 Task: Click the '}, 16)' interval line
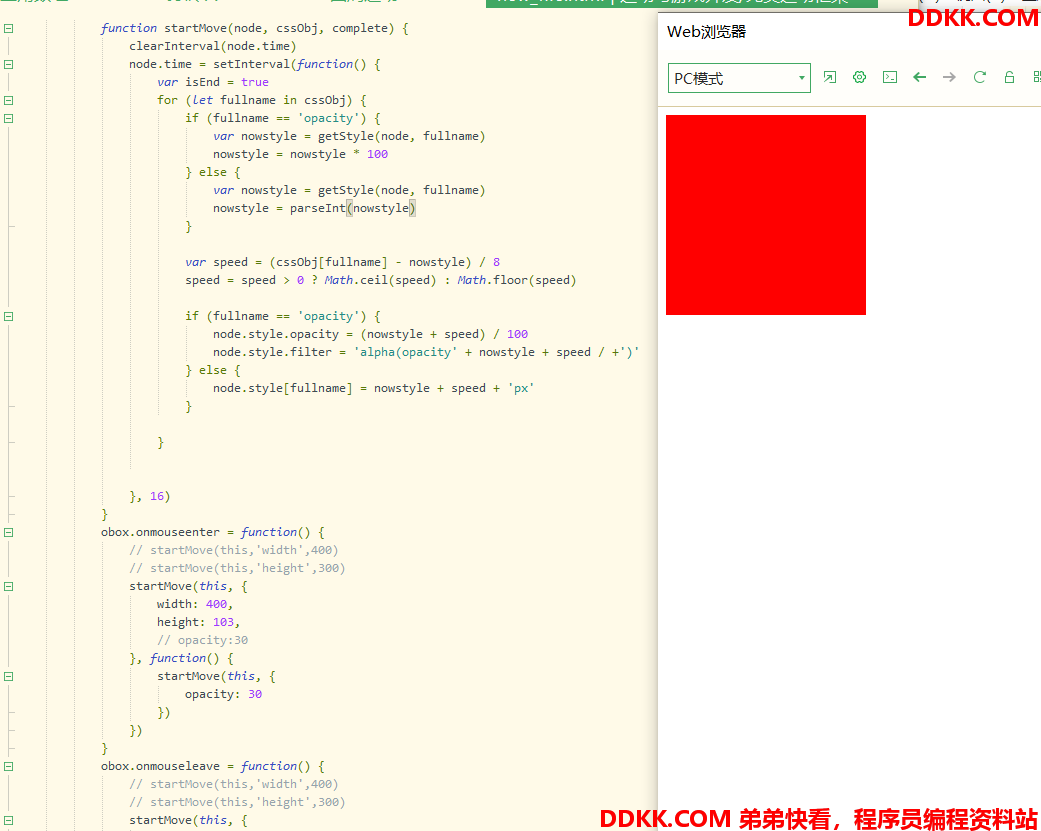[x=149, y=496]
